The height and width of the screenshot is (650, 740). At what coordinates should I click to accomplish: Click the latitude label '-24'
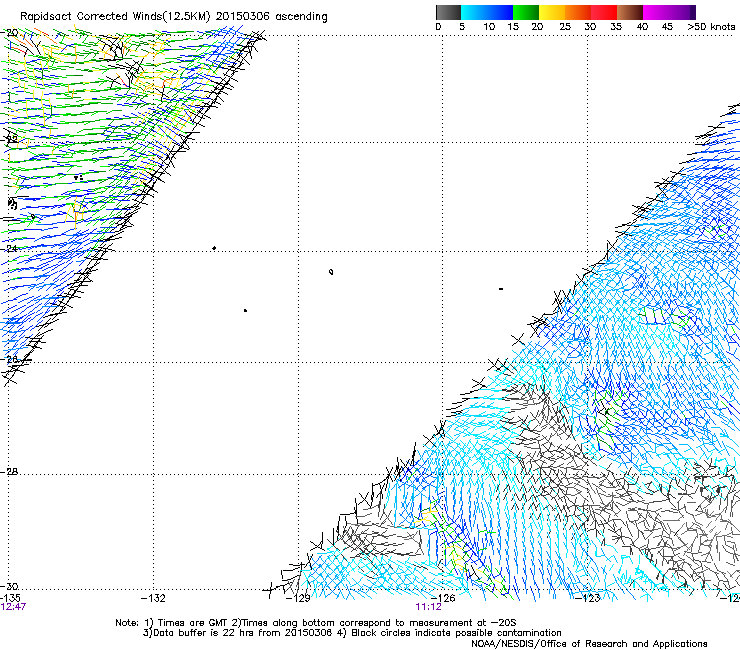click(9, 248)
